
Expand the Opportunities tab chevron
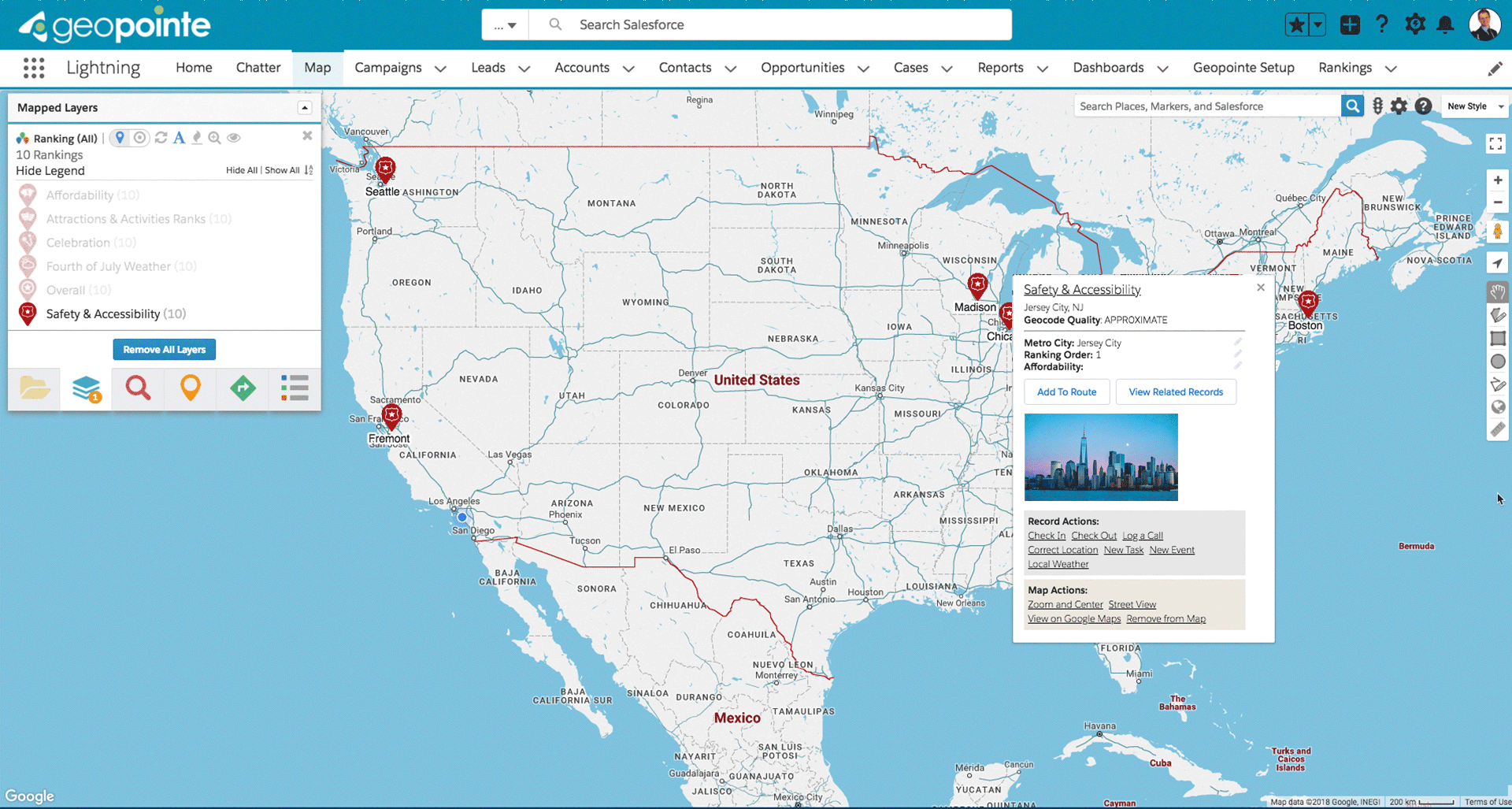863,69
